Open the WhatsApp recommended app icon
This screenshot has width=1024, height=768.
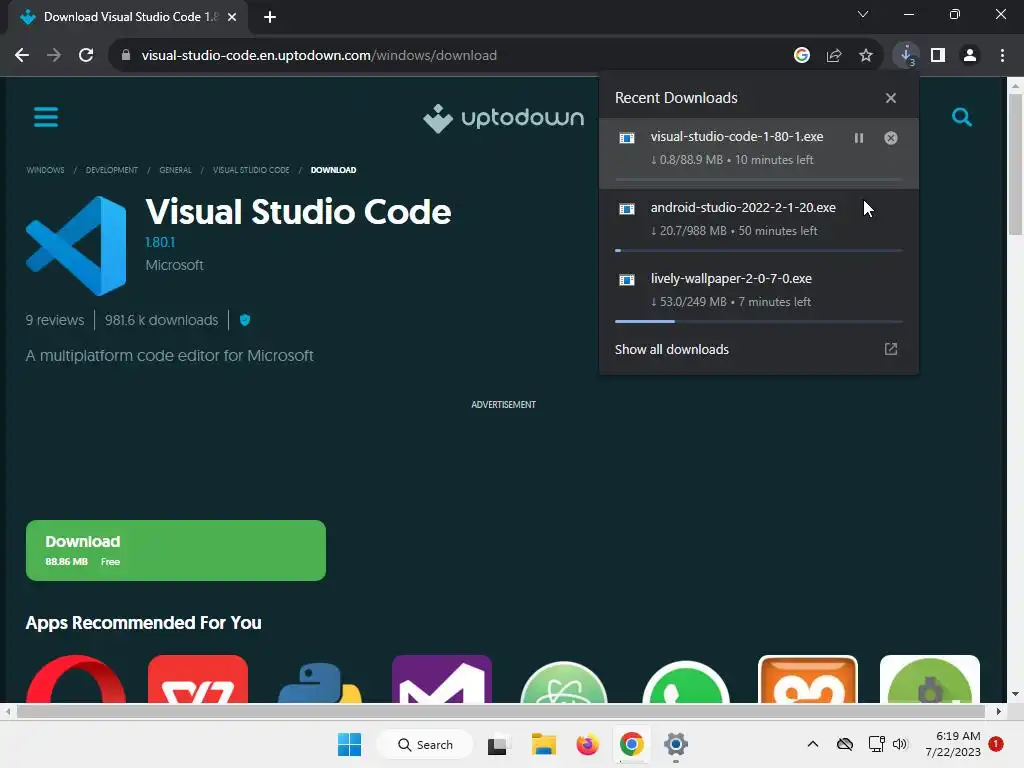coord(686,682)
